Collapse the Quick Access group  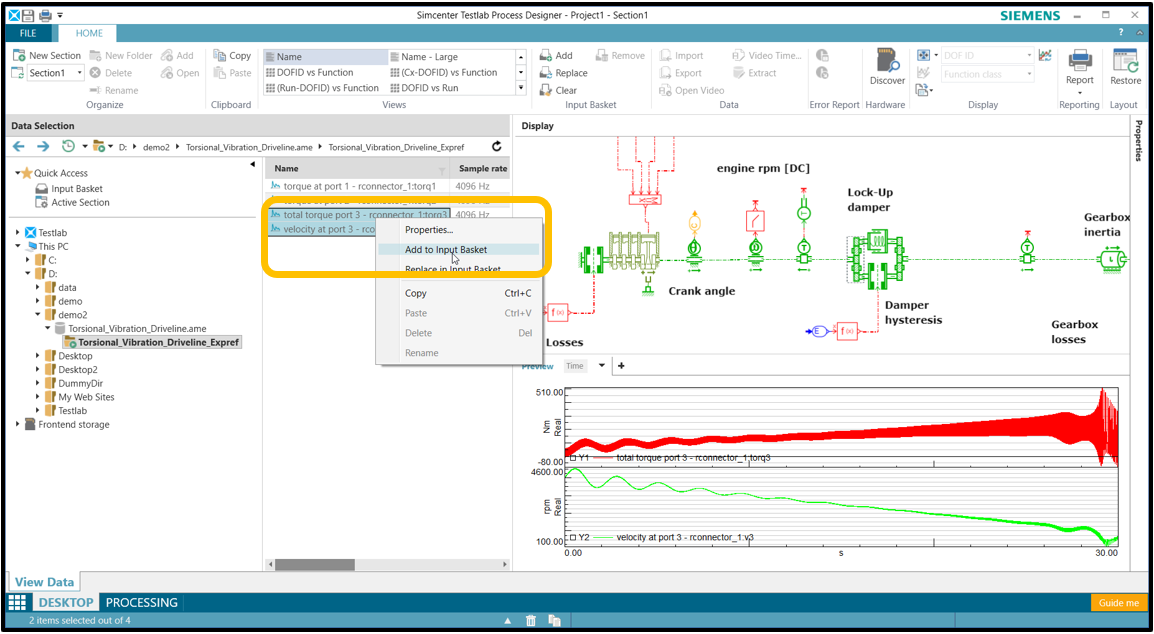[18, 173]
